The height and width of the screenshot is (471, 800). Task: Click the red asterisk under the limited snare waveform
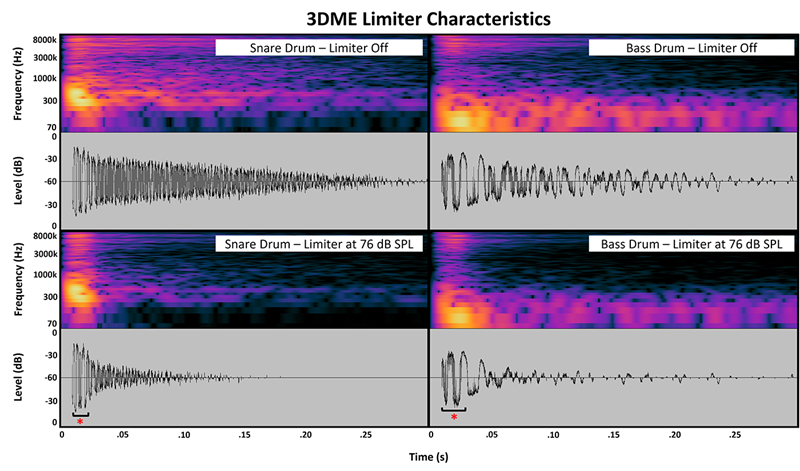point(80,422)
